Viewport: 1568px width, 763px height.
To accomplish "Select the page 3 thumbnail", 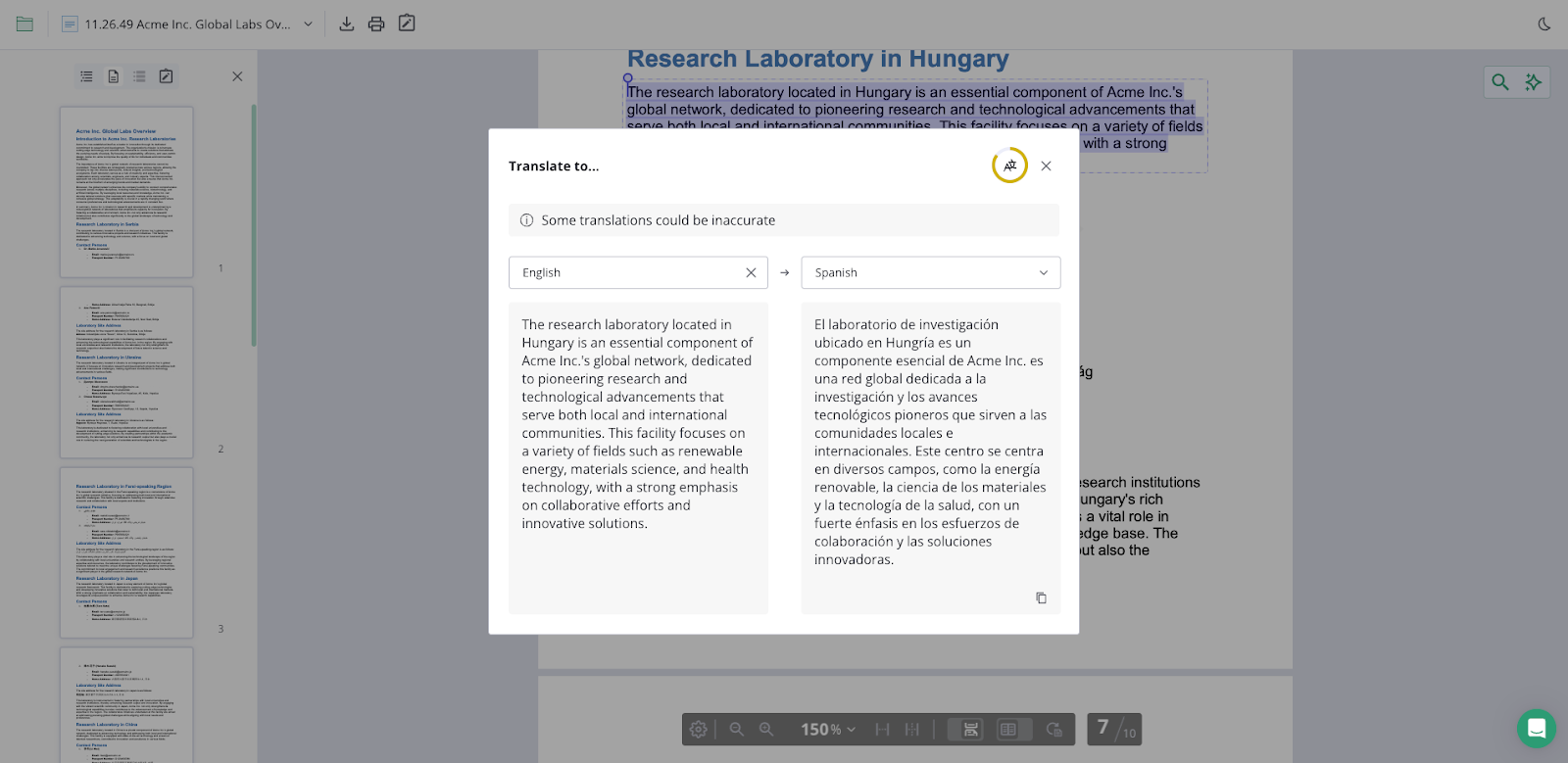I will 126,552.
